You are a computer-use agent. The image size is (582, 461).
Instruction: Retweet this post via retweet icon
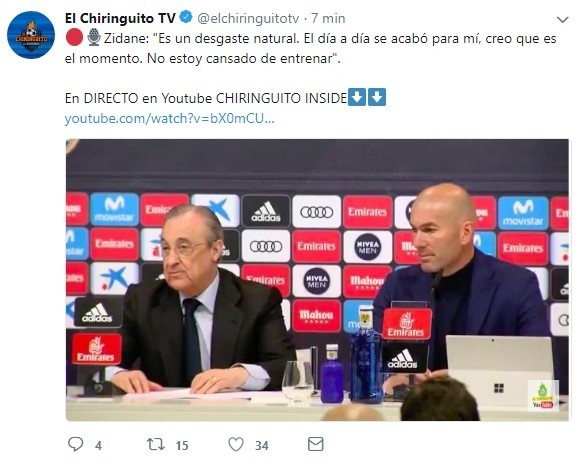156,444
